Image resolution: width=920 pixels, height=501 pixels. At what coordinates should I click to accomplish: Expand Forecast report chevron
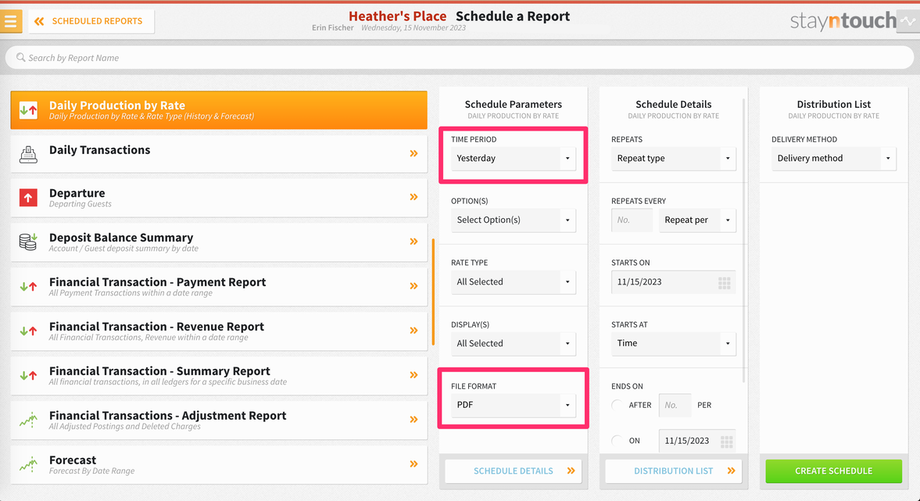414,464
